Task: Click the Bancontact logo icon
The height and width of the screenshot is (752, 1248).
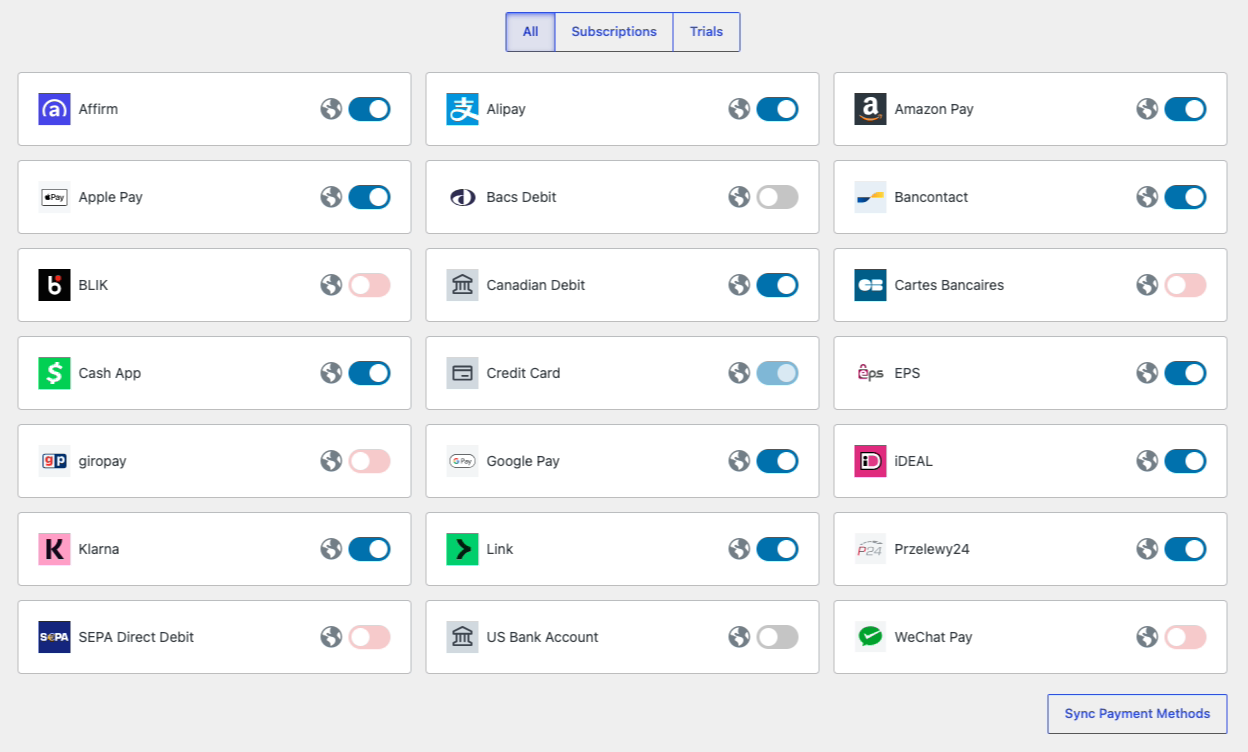Action: point(870,197)
